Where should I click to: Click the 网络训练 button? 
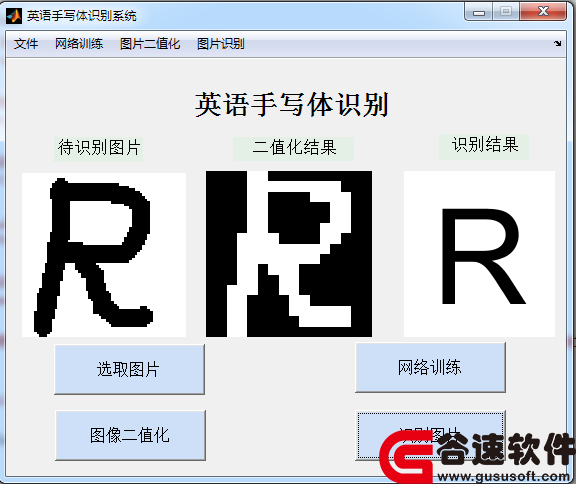click(x=430, y=367)
